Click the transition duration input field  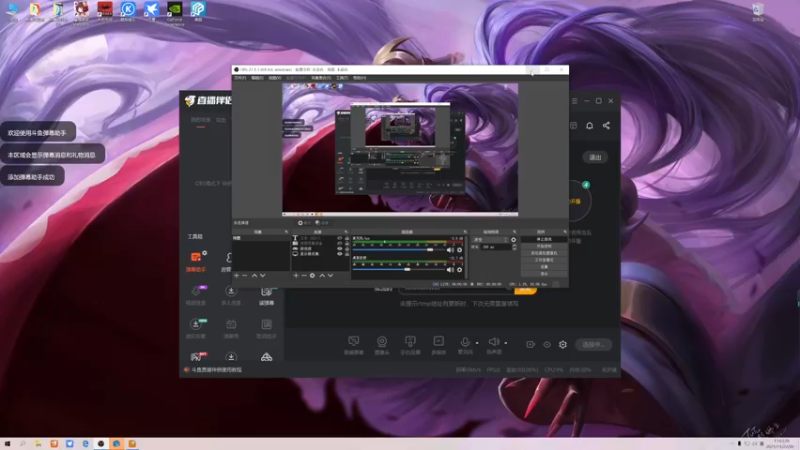click(x=496, y=247)
